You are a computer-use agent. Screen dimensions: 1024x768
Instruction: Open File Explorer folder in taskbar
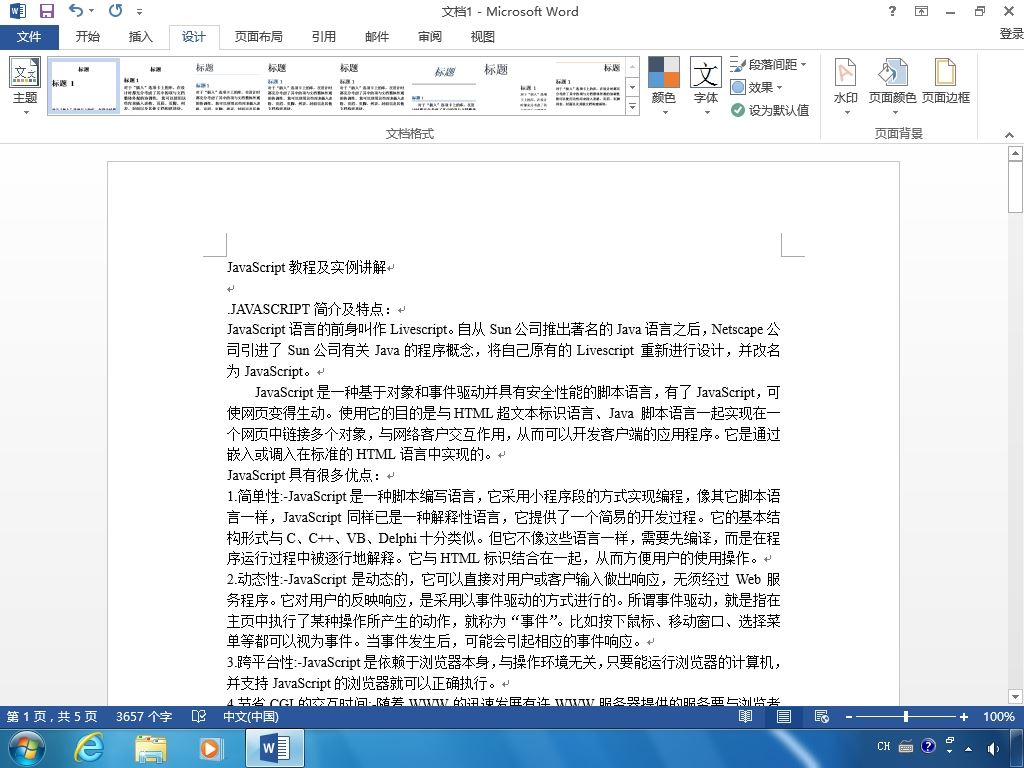150,748
